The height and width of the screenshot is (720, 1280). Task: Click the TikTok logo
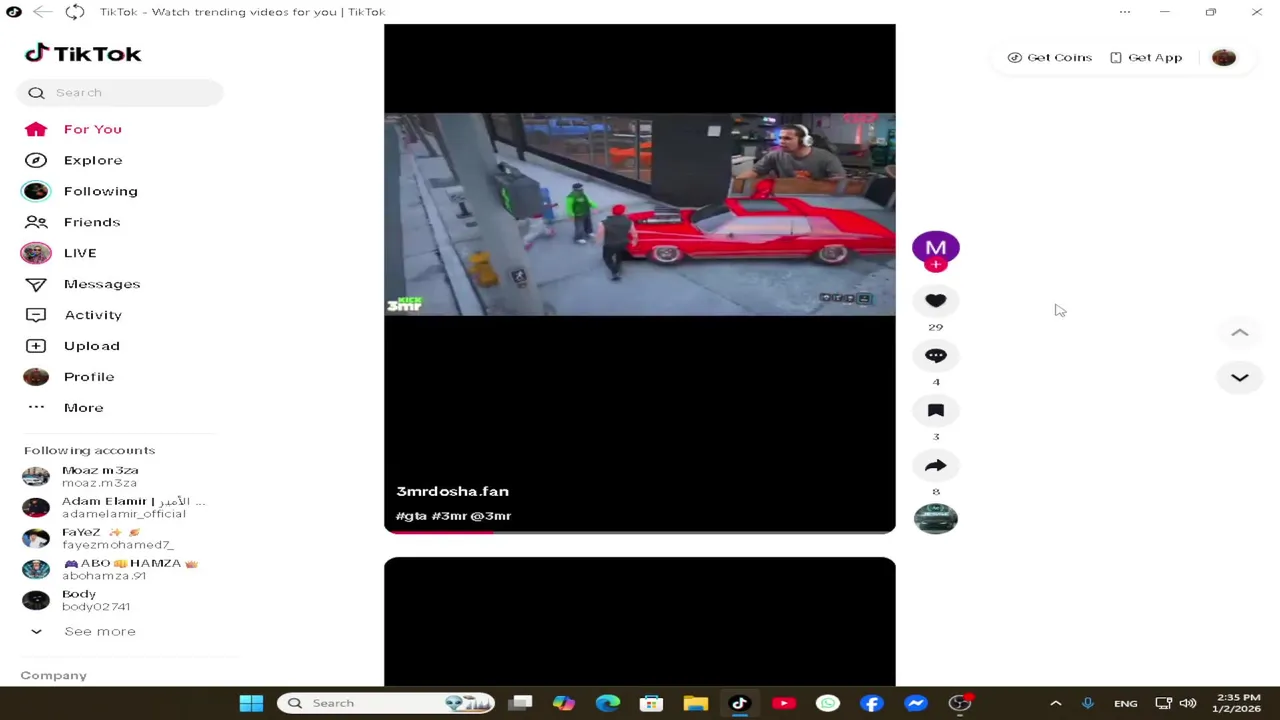tap(83, 54)
